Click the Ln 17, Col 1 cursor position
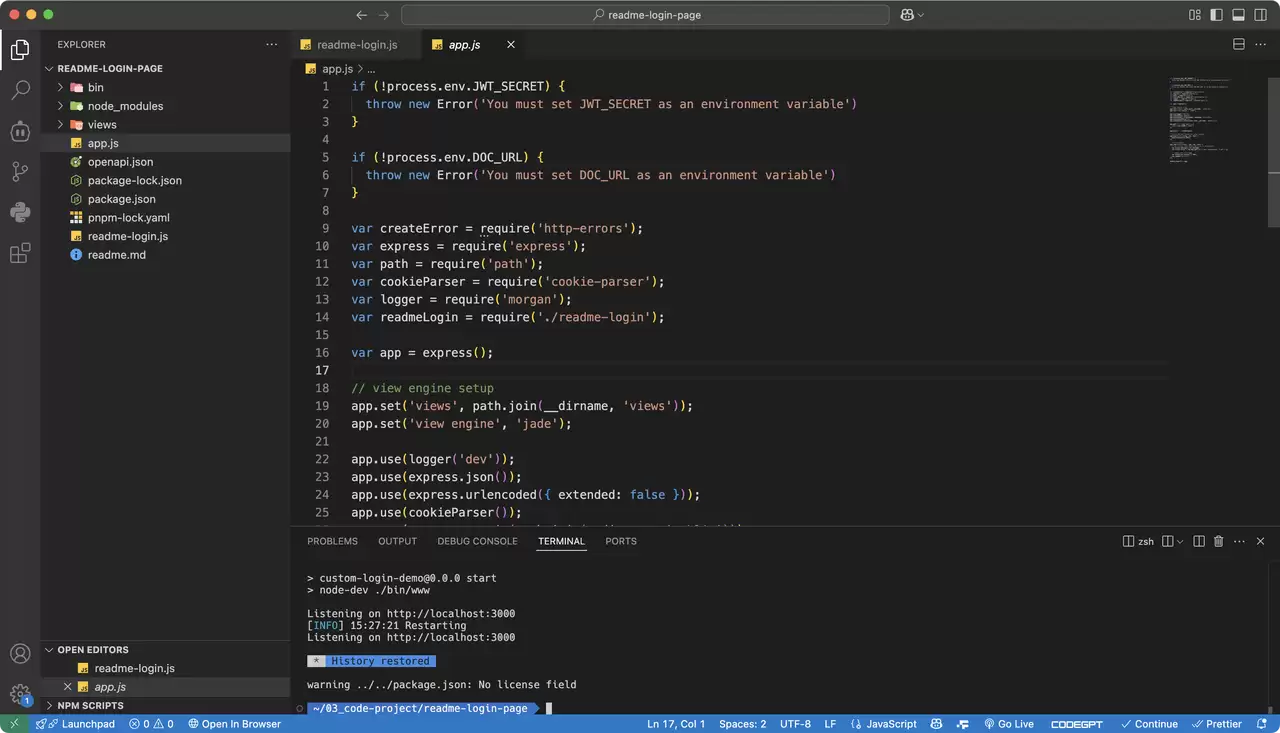This screenshot has height=733, width=1280. 676,724
